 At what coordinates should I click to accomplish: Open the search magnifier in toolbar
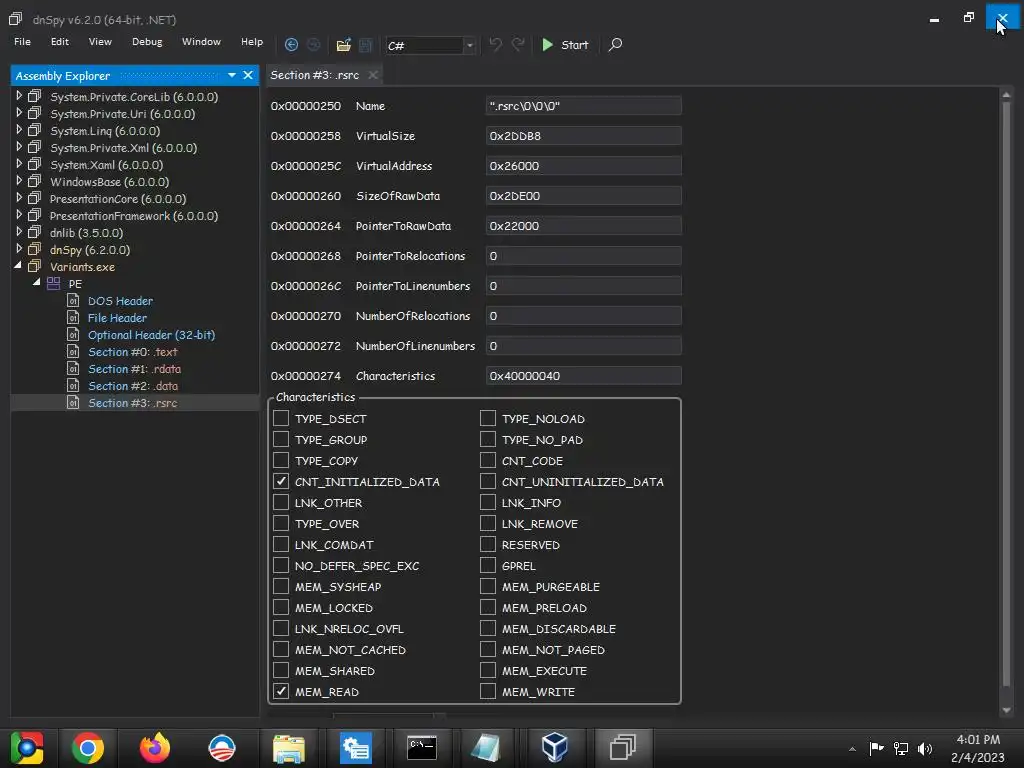(x=615, y=44)
